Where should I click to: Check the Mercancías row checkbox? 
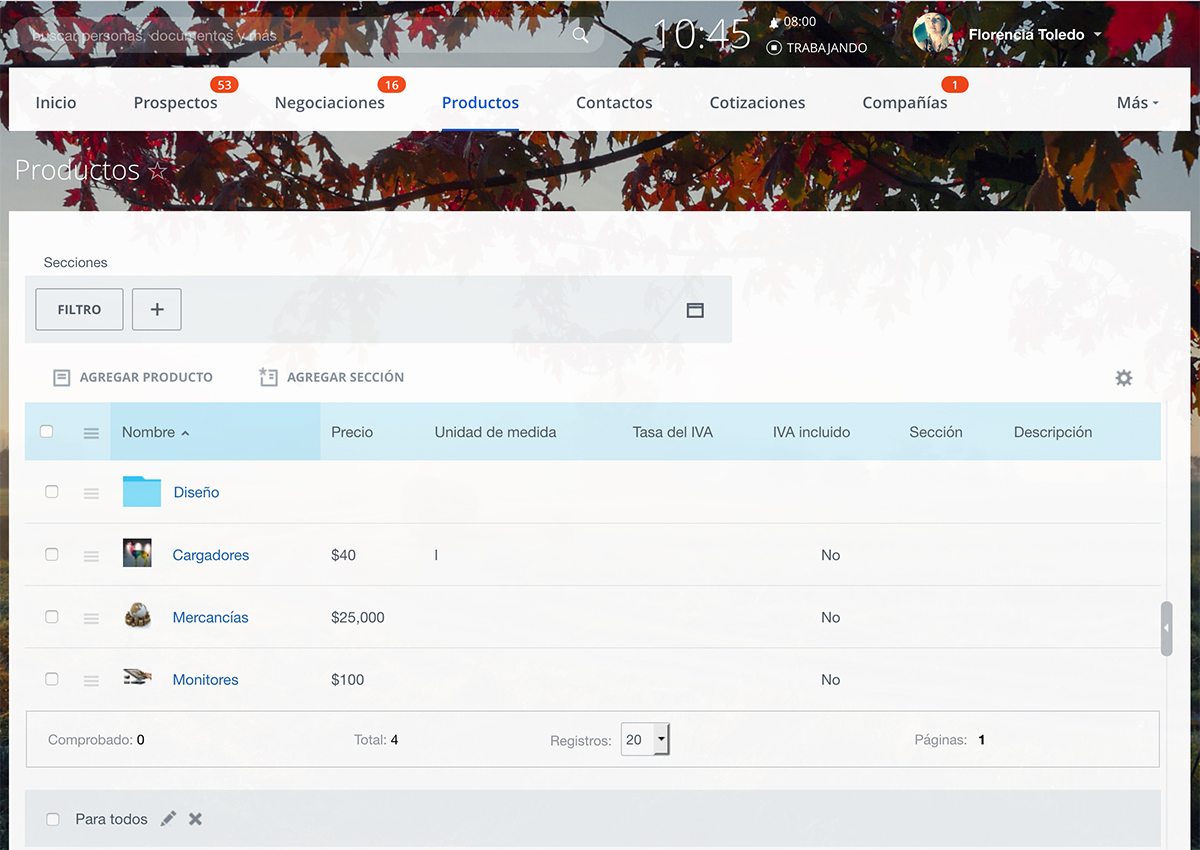point(52,617)
